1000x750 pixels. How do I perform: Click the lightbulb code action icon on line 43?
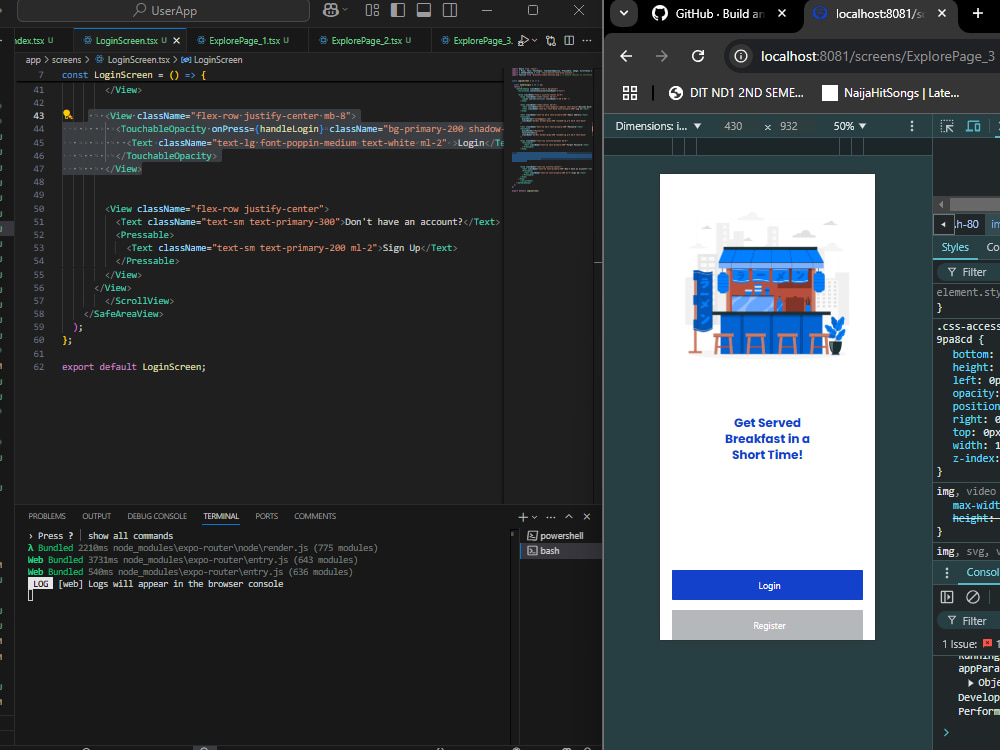click(x=67, y=115)
